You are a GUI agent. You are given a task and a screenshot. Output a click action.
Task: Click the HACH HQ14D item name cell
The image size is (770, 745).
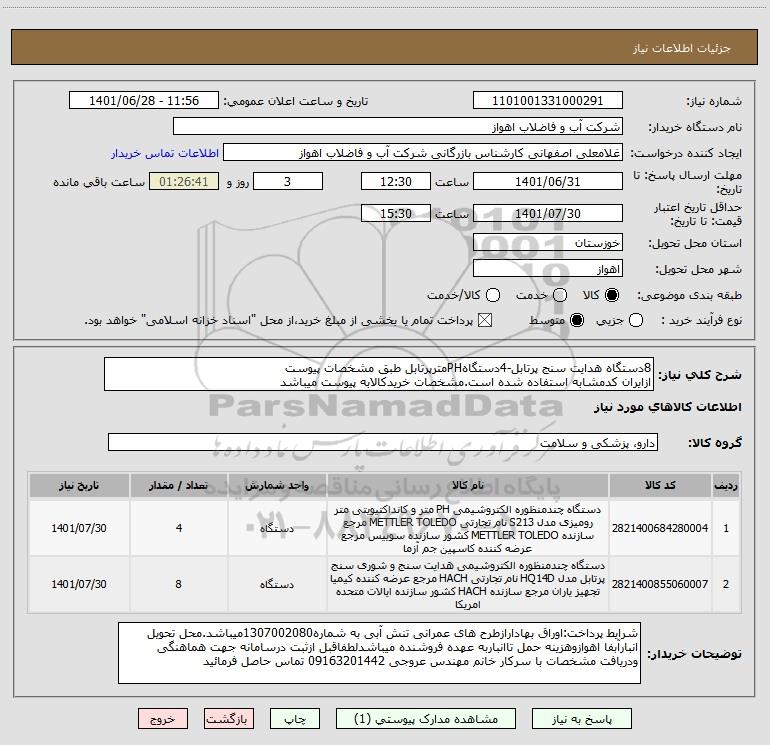point(468,584)
